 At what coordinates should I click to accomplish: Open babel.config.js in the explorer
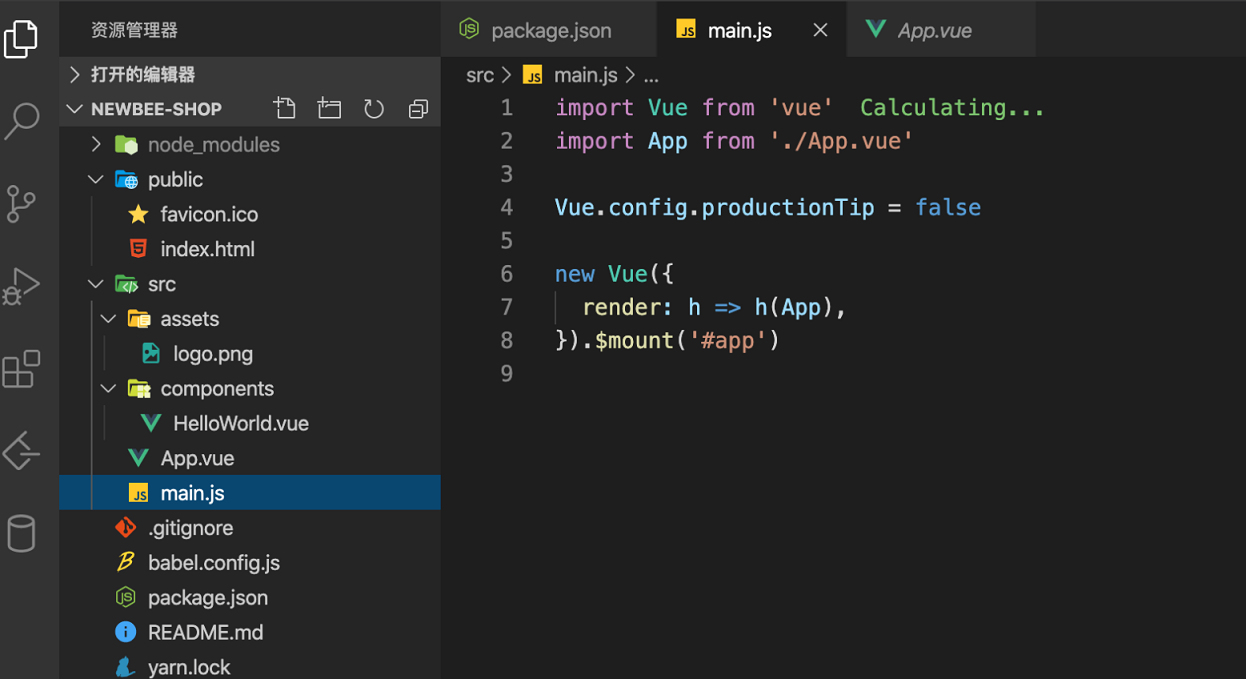tap(250, 562)
